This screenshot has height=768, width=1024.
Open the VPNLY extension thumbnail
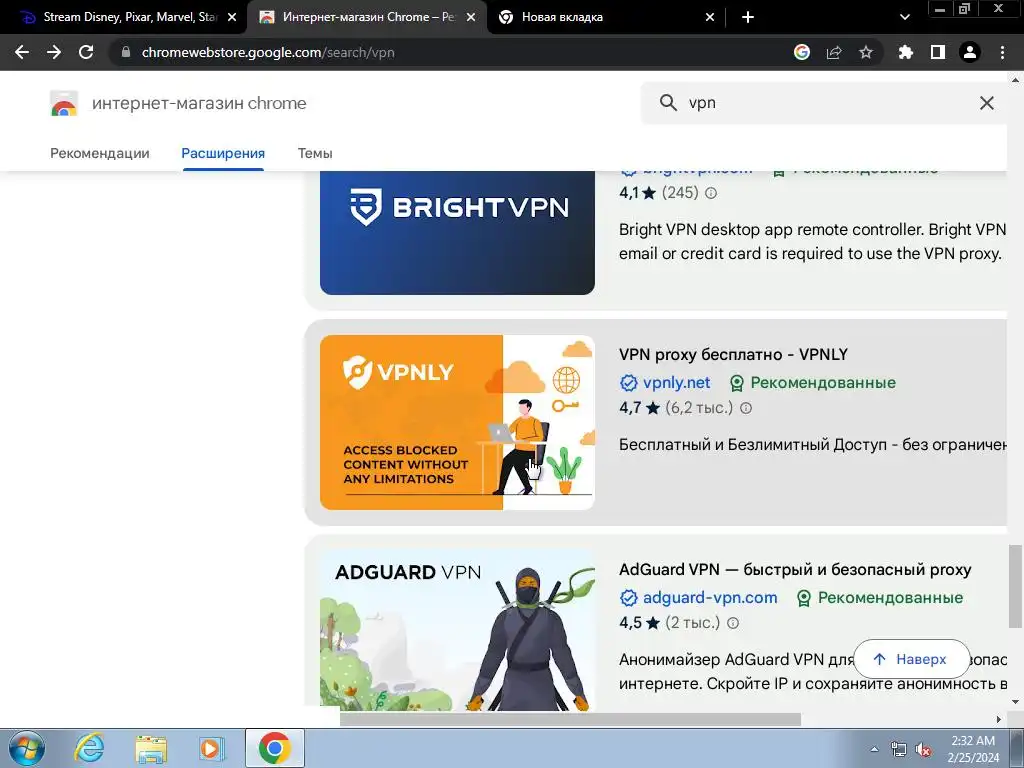tap(457, 423)
